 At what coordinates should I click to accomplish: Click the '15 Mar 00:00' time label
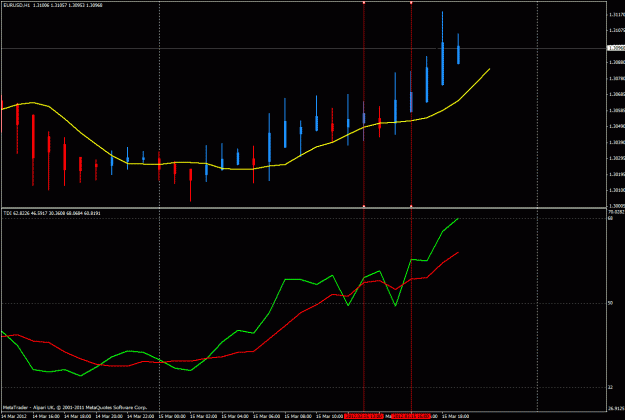pos(171,416)
